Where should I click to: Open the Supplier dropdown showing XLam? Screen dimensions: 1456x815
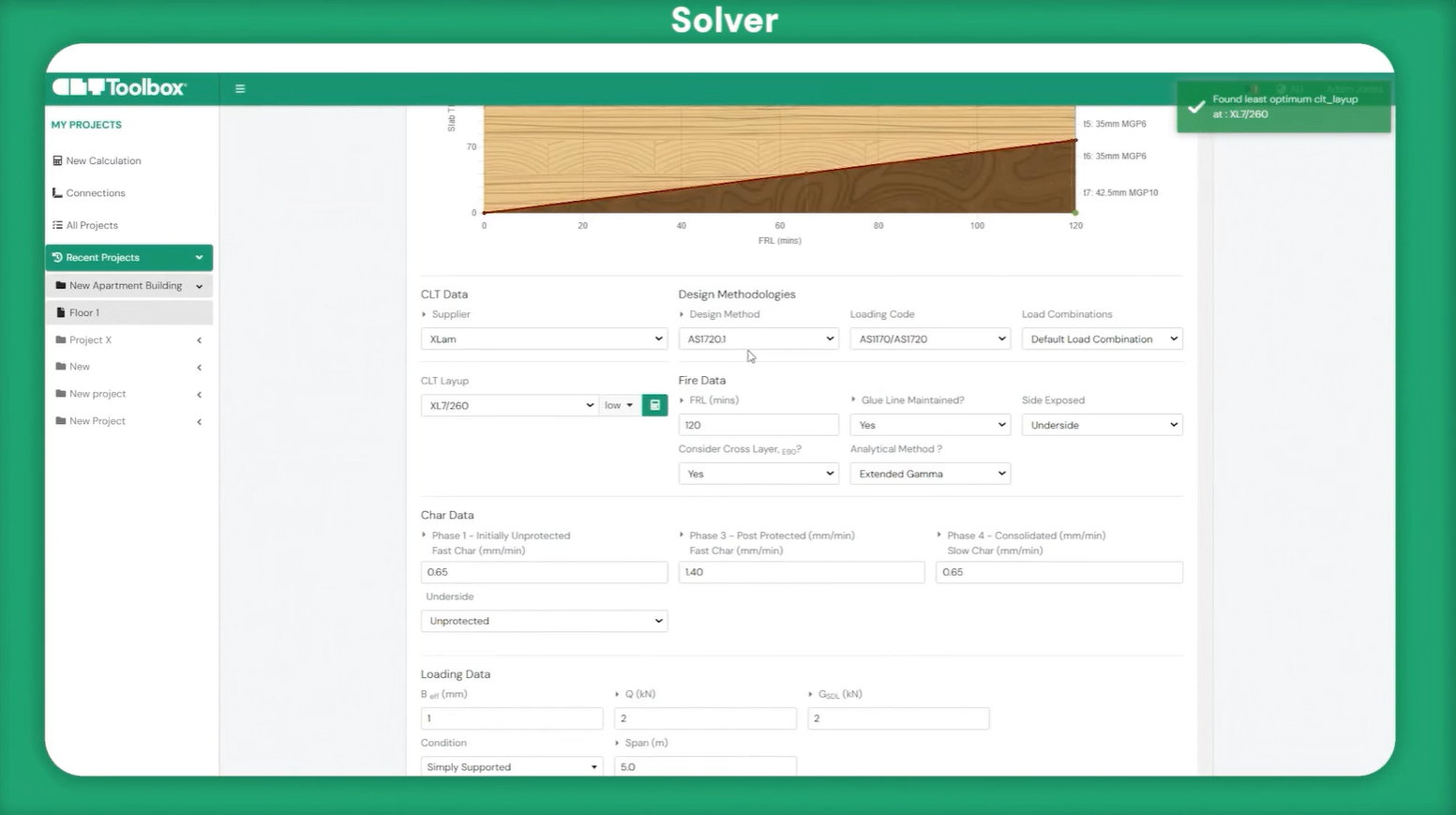544,339
